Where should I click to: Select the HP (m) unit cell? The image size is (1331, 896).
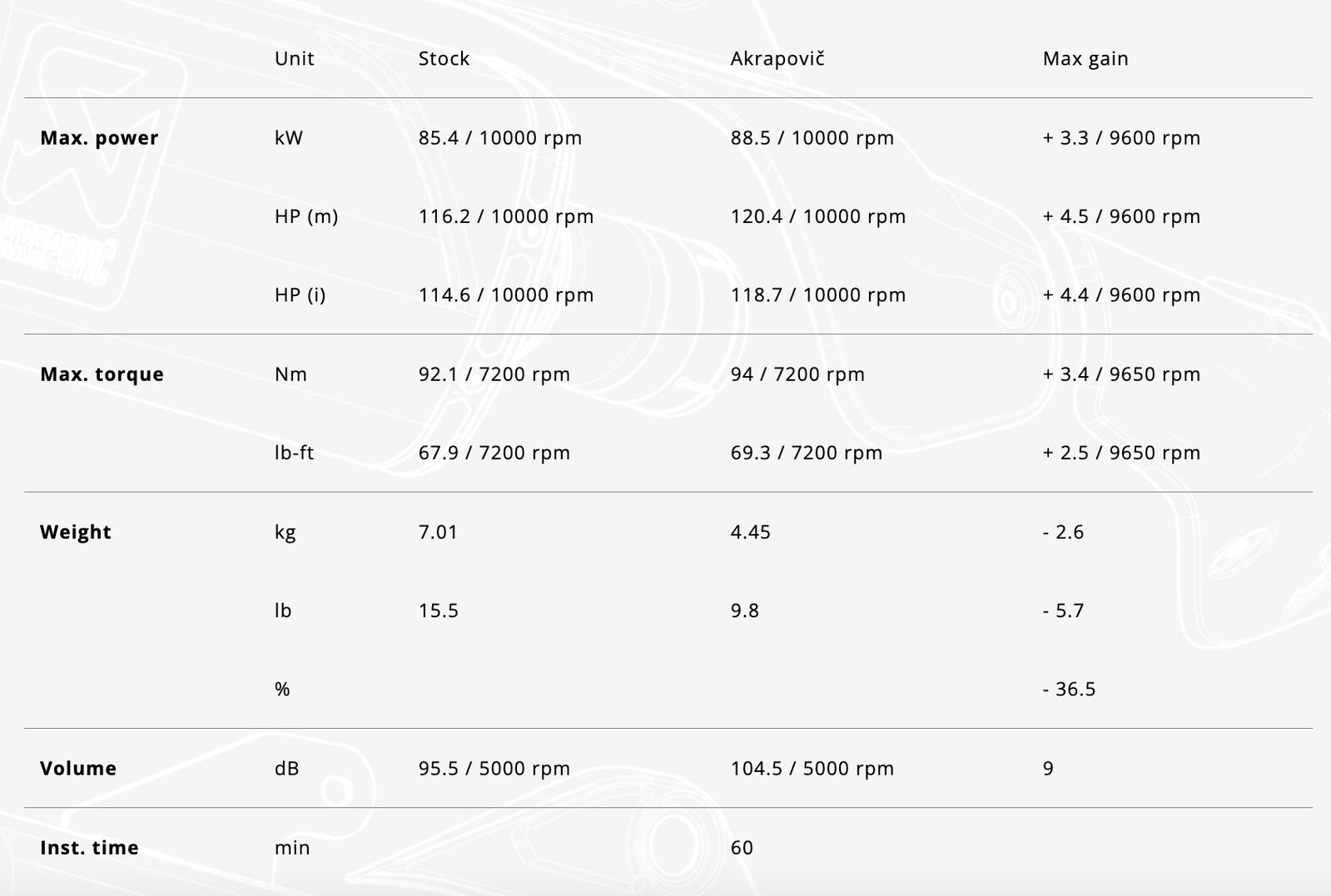[x=306, y=216]
